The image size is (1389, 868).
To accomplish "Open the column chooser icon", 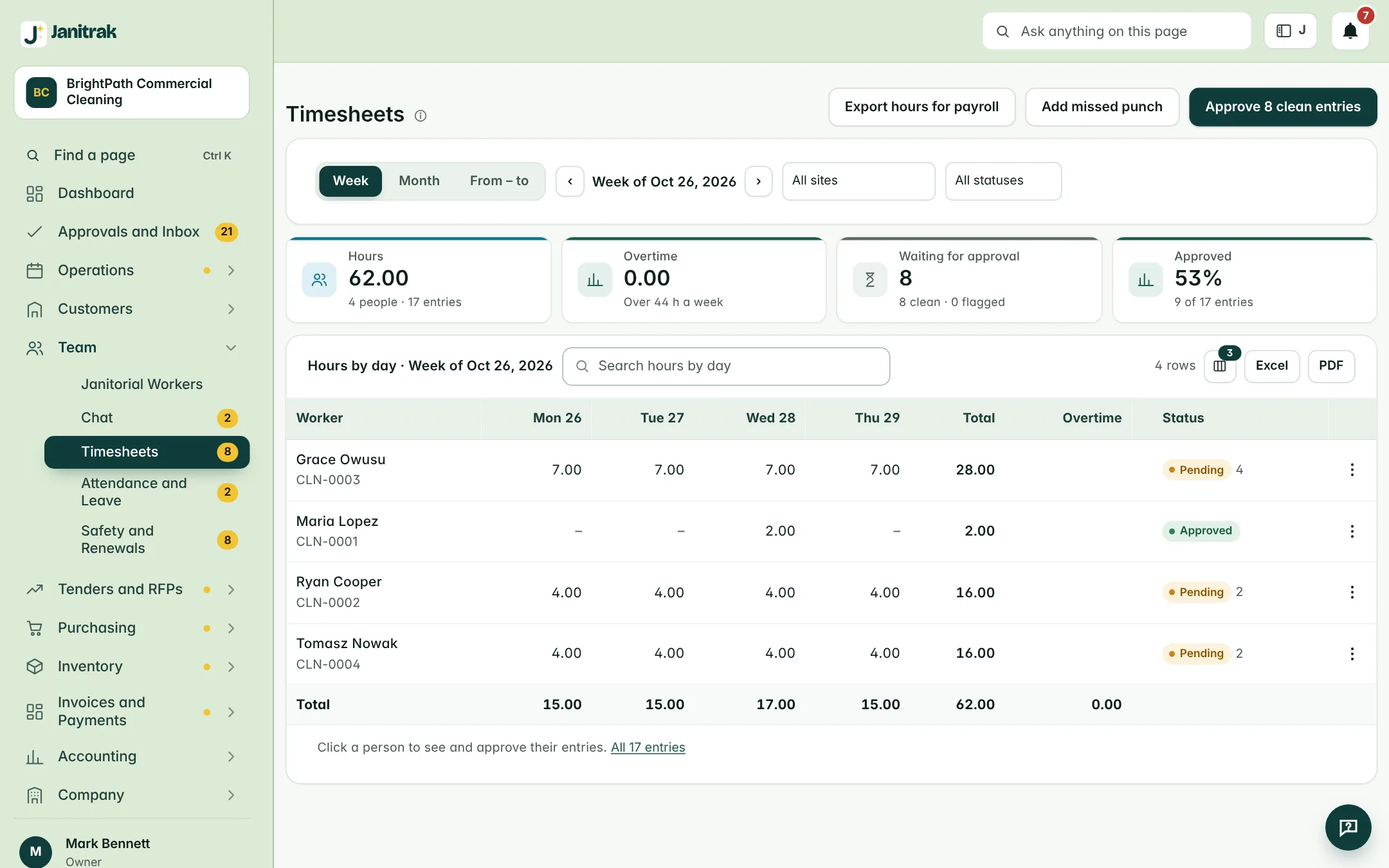I will pos(1220,366).
